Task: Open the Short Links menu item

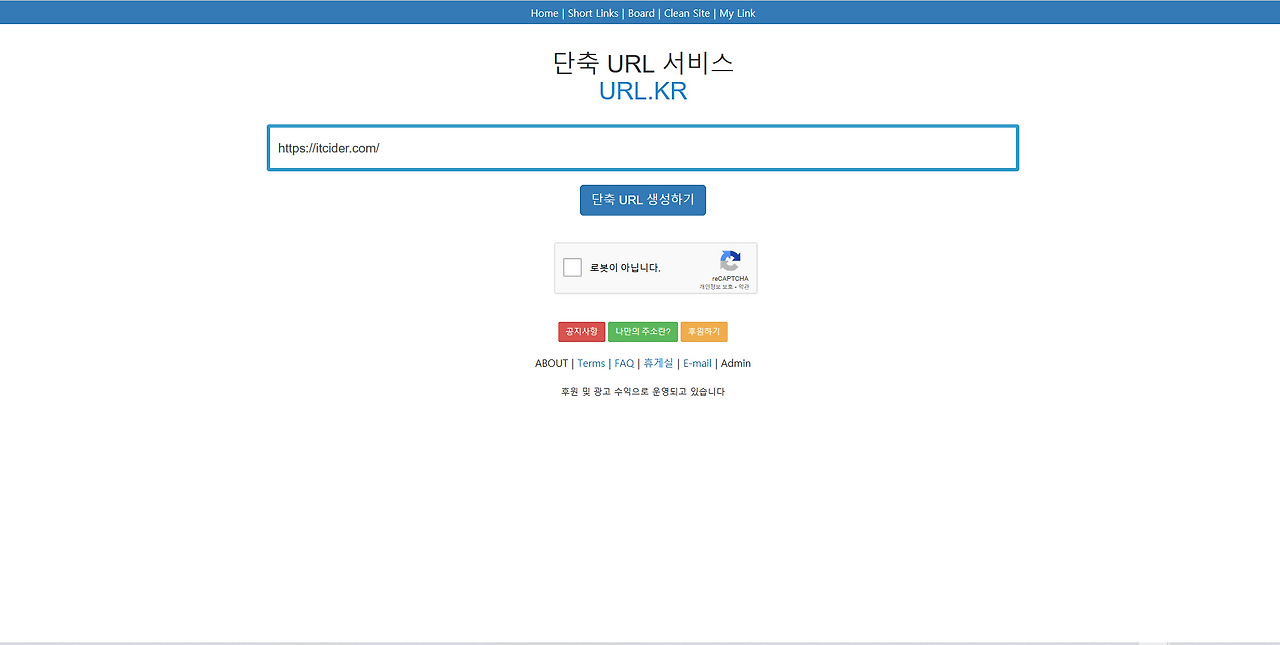Action: (x=593, y=13)
